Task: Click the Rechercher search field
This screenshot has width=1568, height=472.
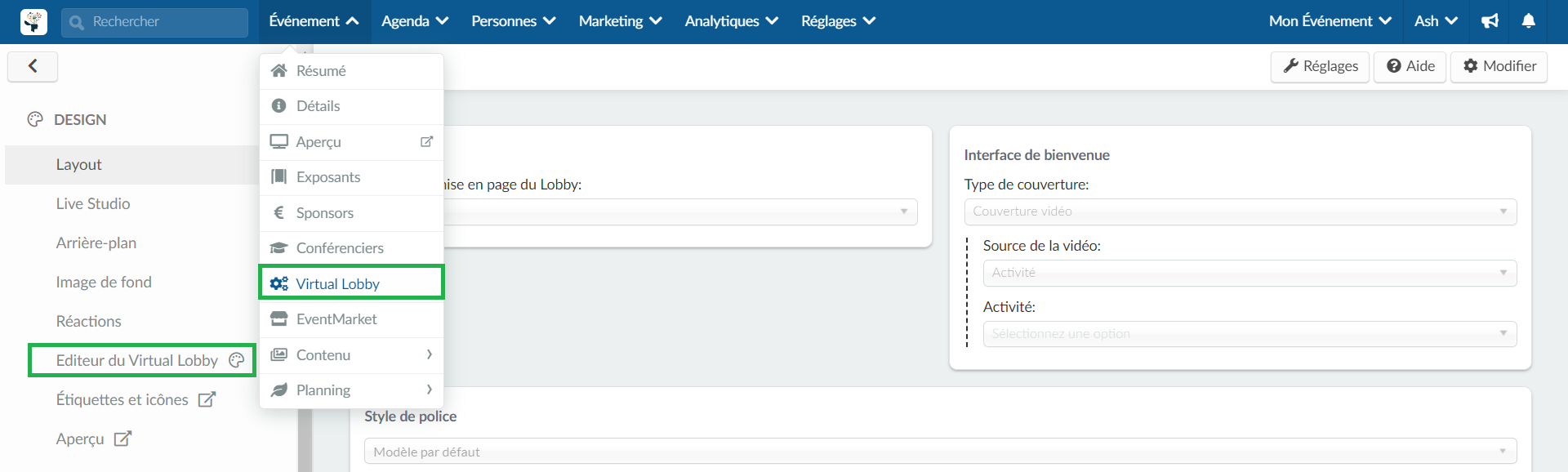Action: [x=154, y=22]
